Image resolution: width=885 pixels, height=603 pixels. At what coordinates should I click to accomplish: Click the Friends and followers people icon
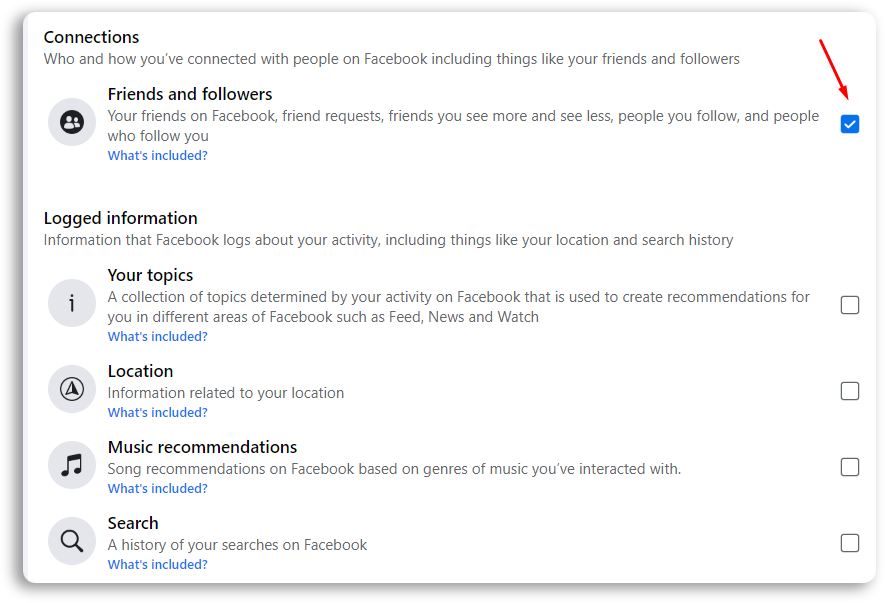(72, 122)
